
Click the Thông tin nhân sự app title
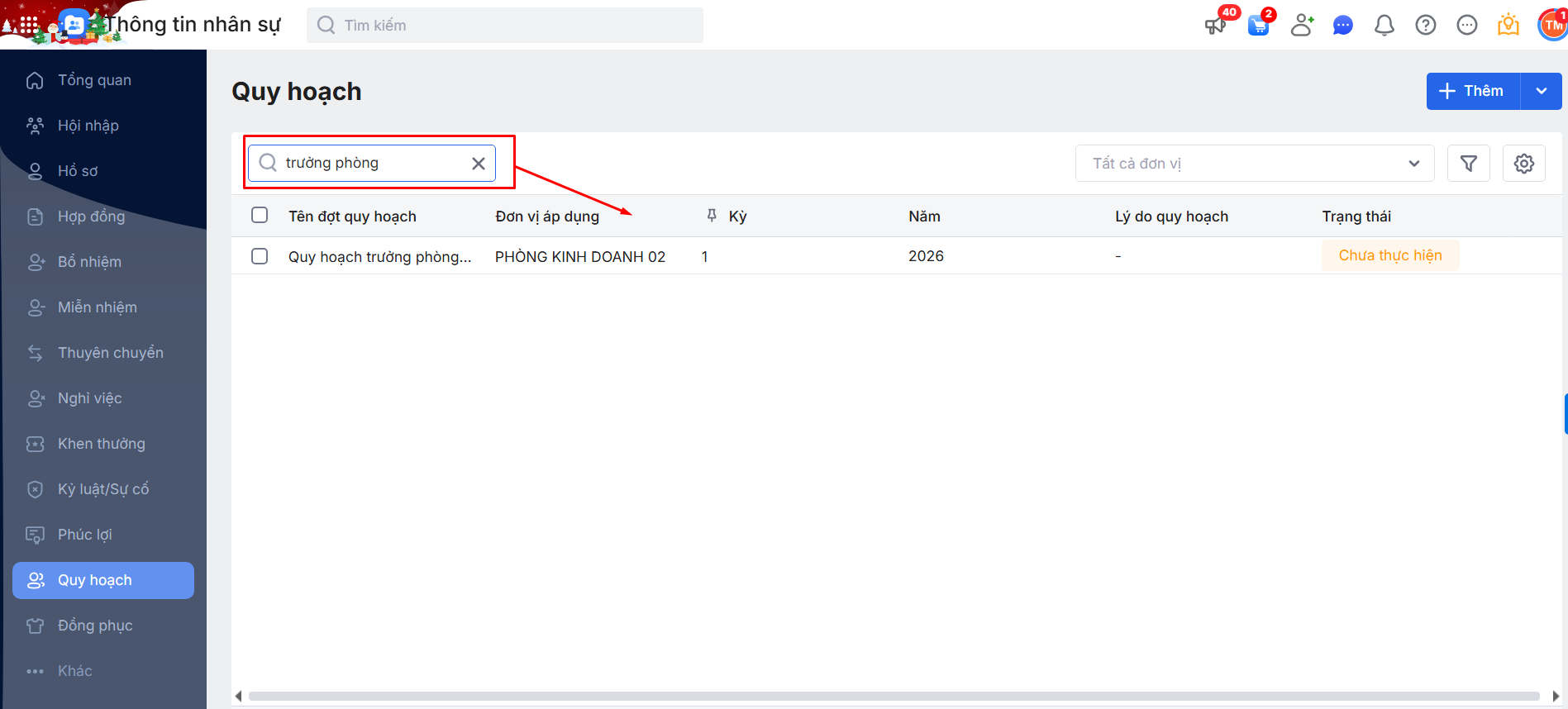(x=193, y=25)
